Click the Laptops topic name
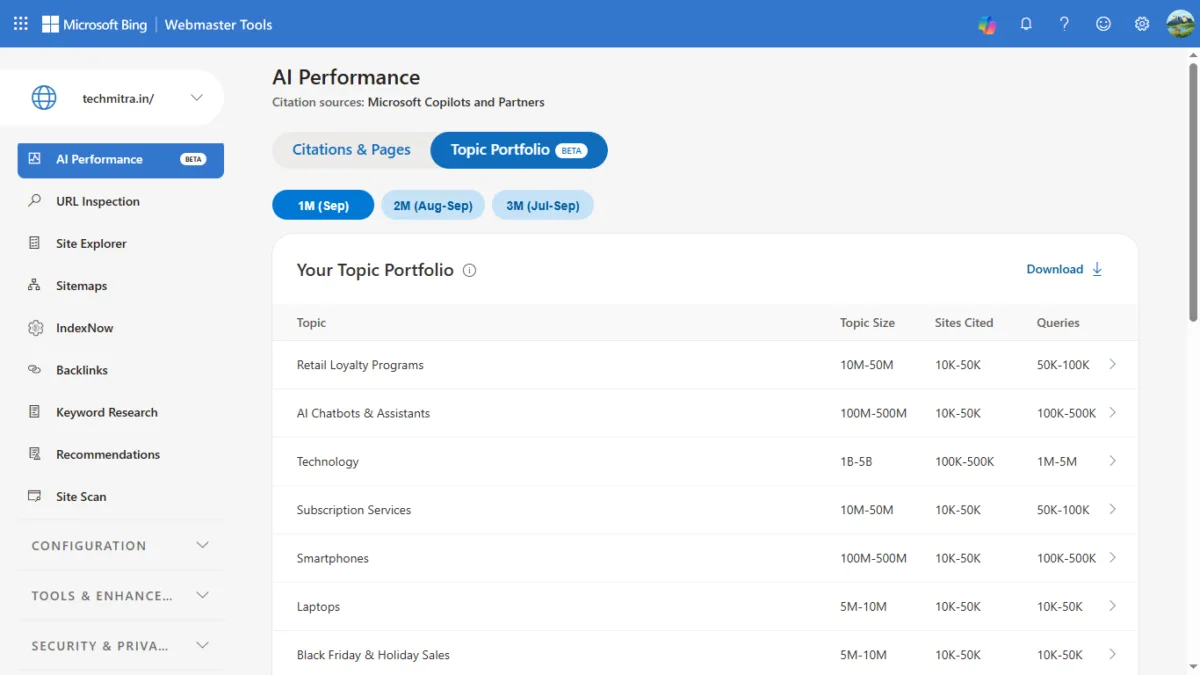This screenshot has height=675, width=1200. [x=318, y=607]
